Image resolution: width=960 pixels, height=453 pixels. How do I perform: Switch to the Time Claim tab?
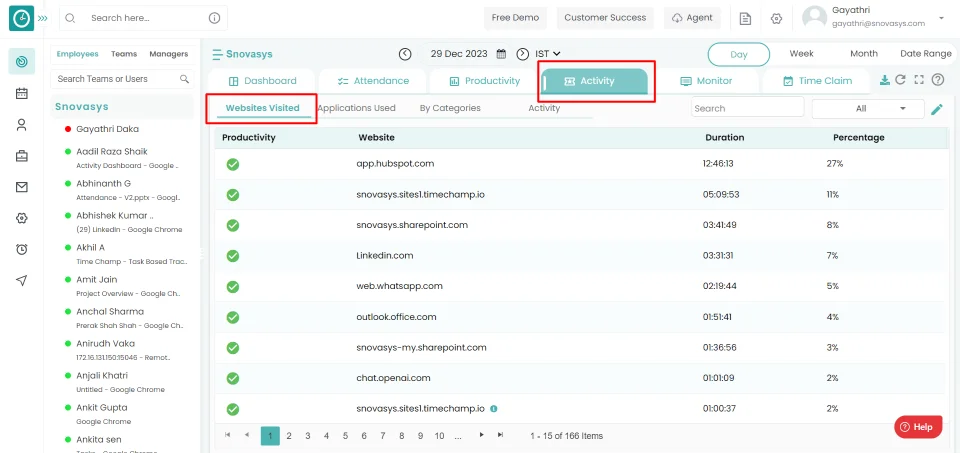pos(817,81)
